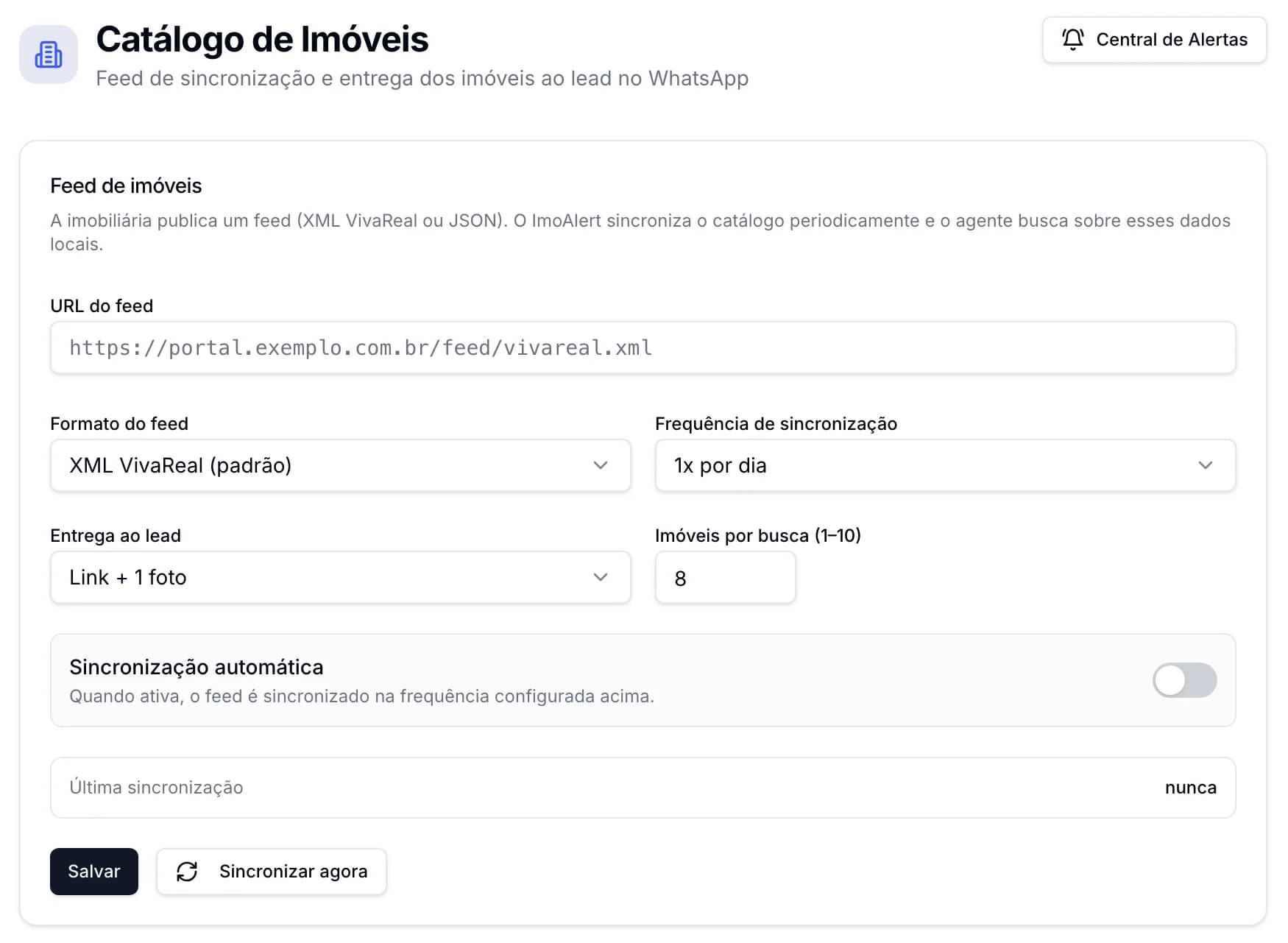Open the Frequência de sincronização dropdown
Viewport: 1288px width, 943px height.
(x=945, y=465)
